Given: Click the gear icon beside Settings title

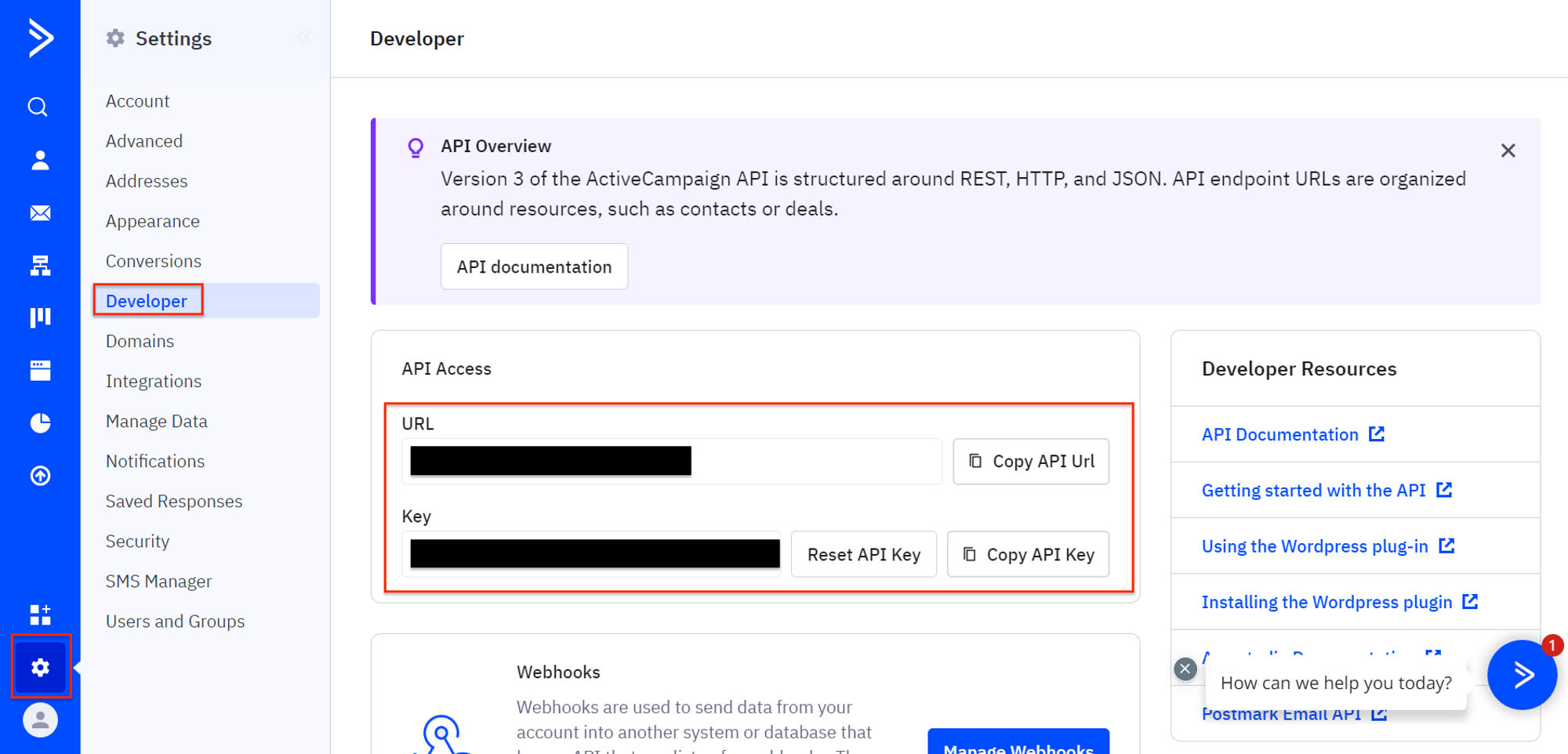Looking at the screenshot, I should tap(116, 38).
